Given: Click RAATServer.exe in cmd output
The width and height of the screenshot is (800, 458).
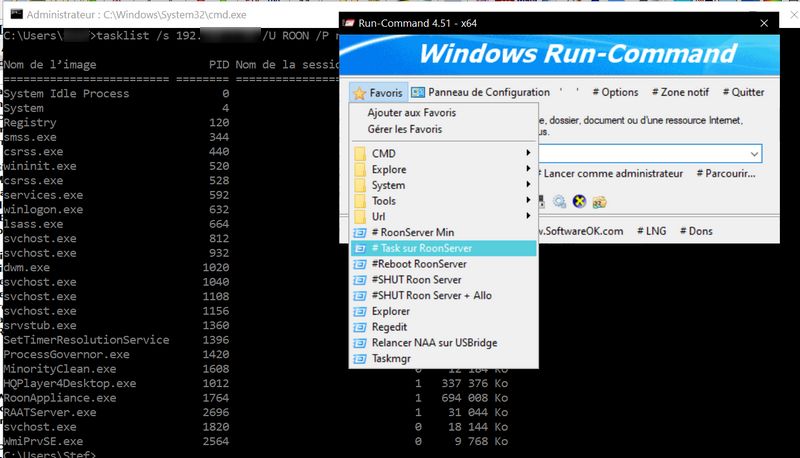Looking at the screenshot, I should tap(50, 412).
